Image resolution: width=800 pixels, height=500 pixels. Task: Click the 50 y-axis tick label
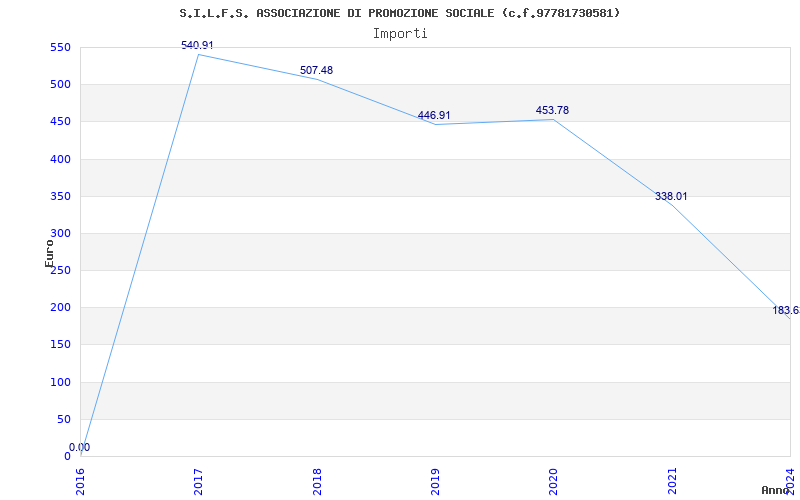pos(64,419)
